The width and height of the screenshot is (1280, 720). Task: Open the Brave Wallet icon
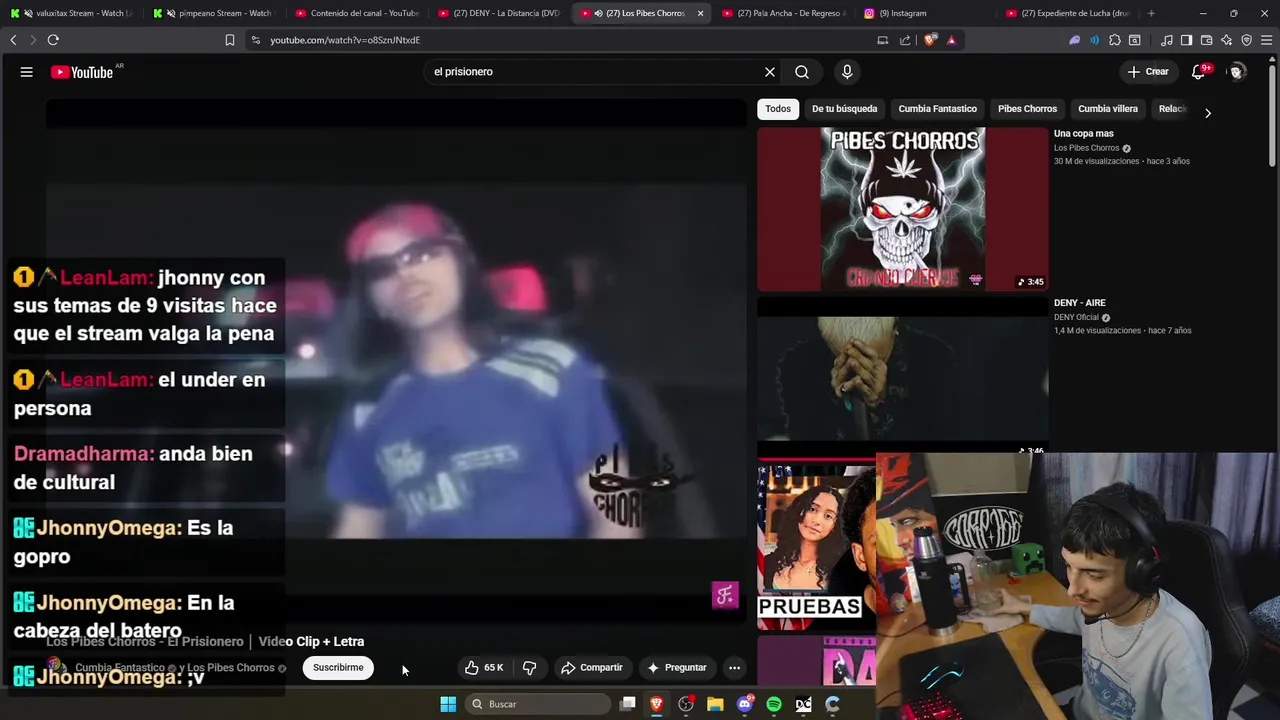coord(1207,40)
